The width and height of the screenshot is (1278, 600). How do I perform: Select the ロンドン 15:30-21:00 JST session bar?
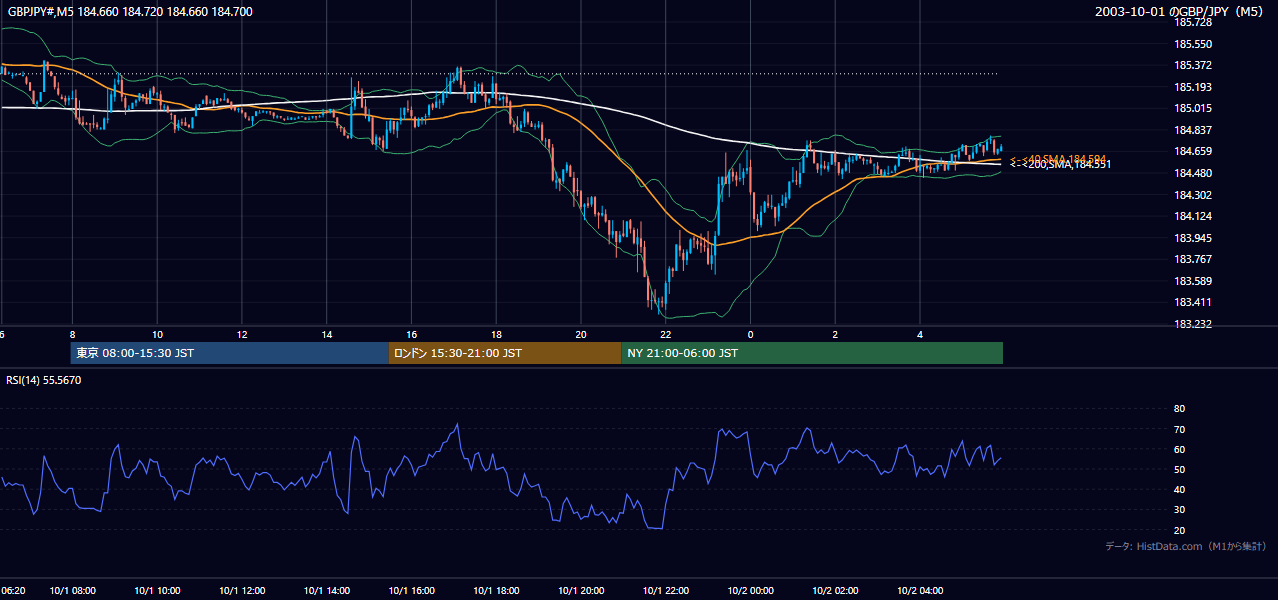[504, 353]
